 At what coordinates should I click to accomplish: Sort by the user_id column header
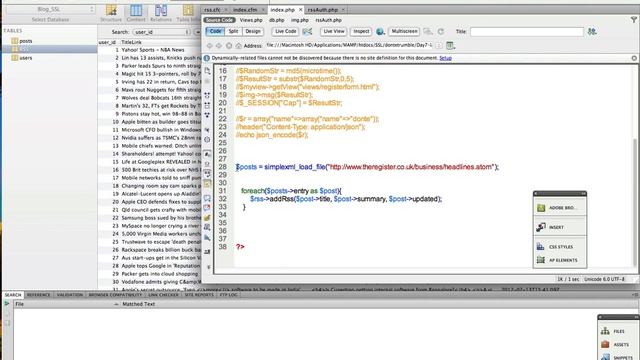click(x=108, y=42)
